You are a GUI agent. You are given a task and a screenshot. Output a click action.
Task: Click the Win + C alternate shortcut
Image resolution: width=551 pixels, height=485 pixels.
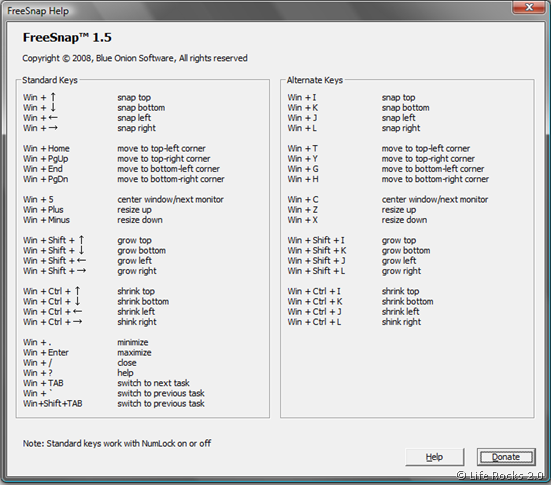(303, 199)
